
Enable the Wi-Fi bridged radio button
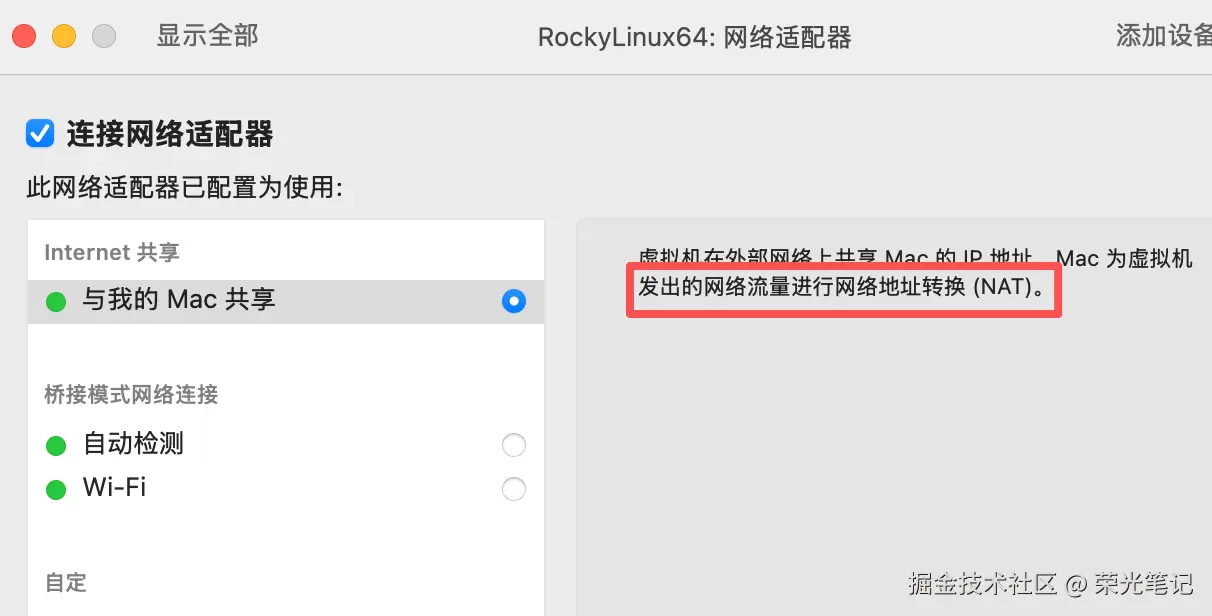[513, 489]
